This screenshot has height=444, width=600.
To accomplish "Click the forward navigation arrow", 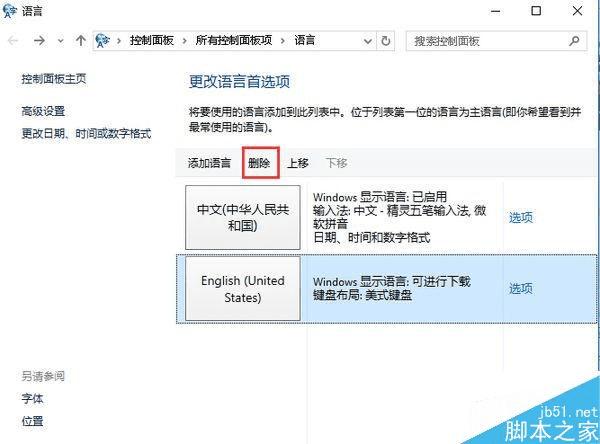I will click(x=39, y=40).
